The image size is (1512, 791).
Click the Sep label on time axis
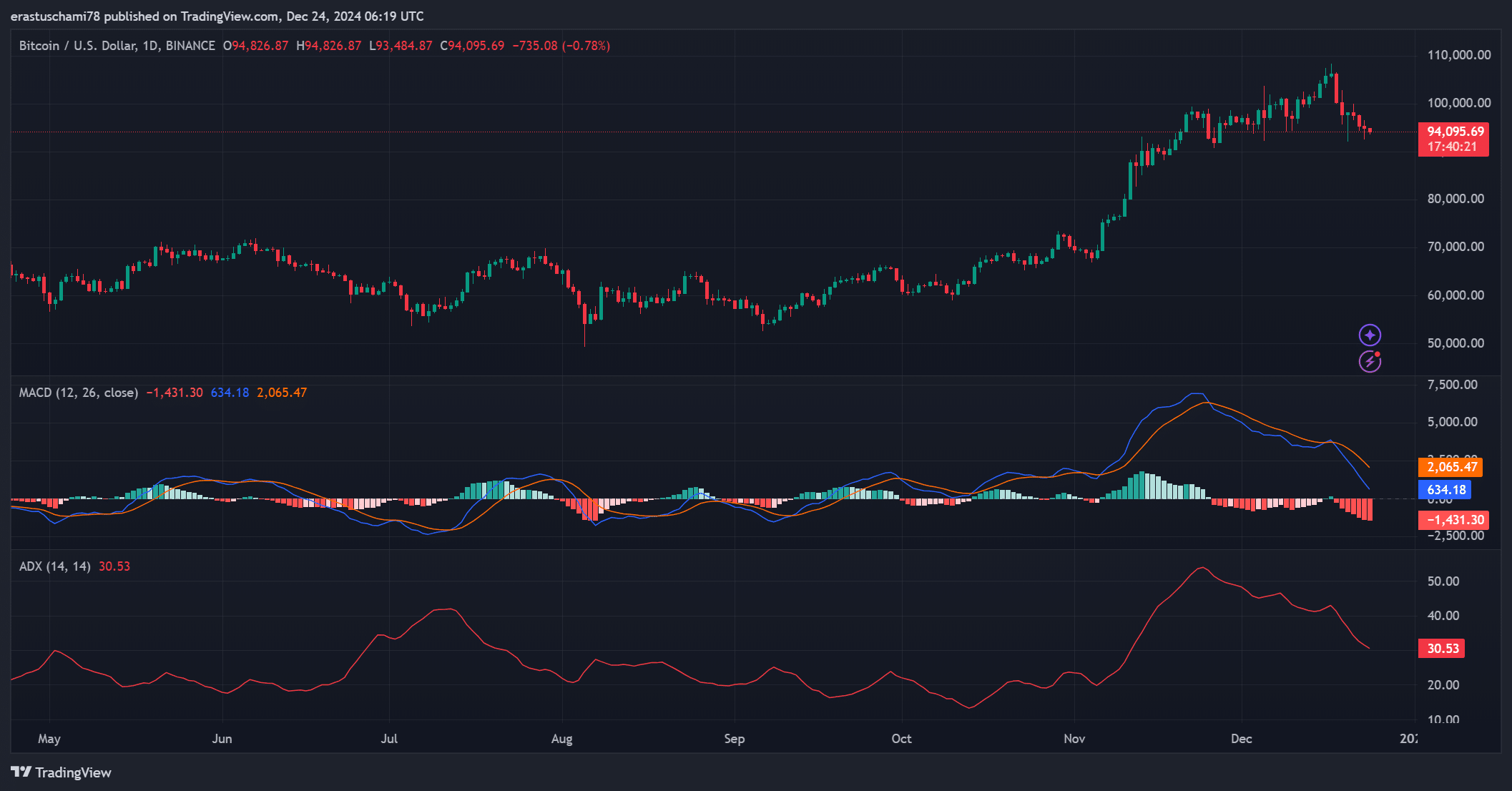tap(735, 739)
